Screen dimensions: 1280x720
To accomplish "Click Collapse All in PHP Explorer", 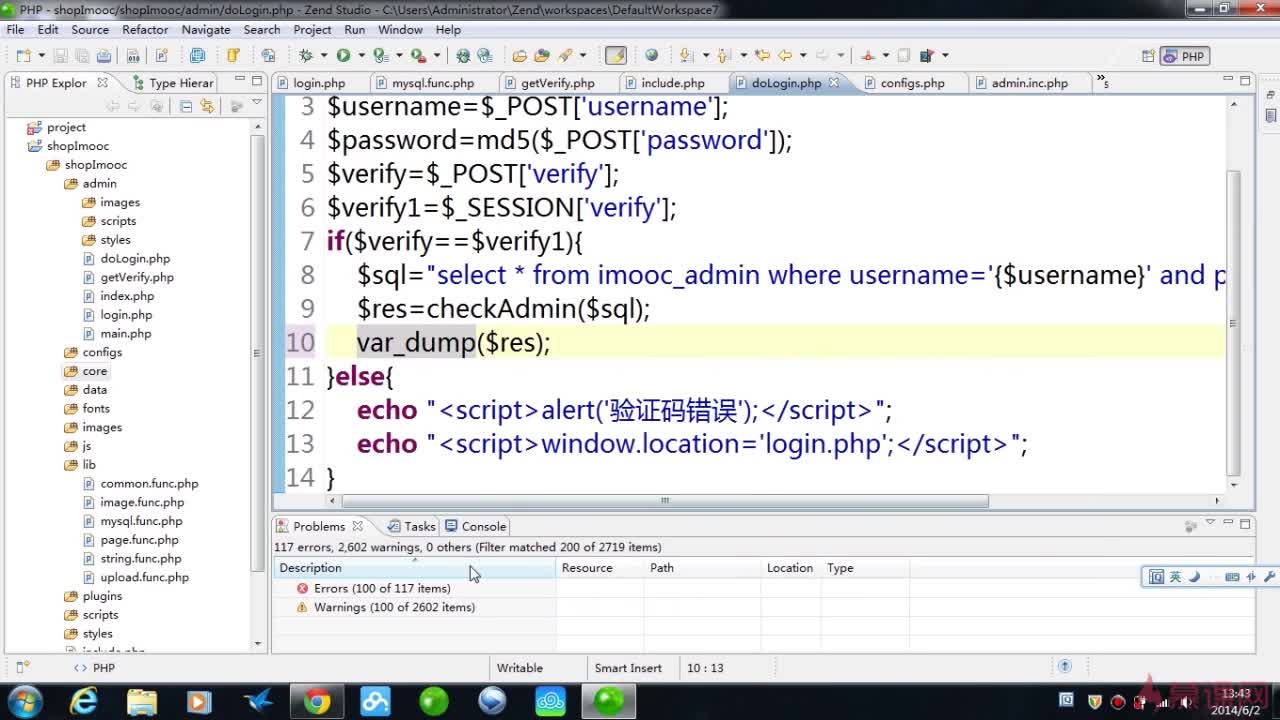I will point(186,106).
